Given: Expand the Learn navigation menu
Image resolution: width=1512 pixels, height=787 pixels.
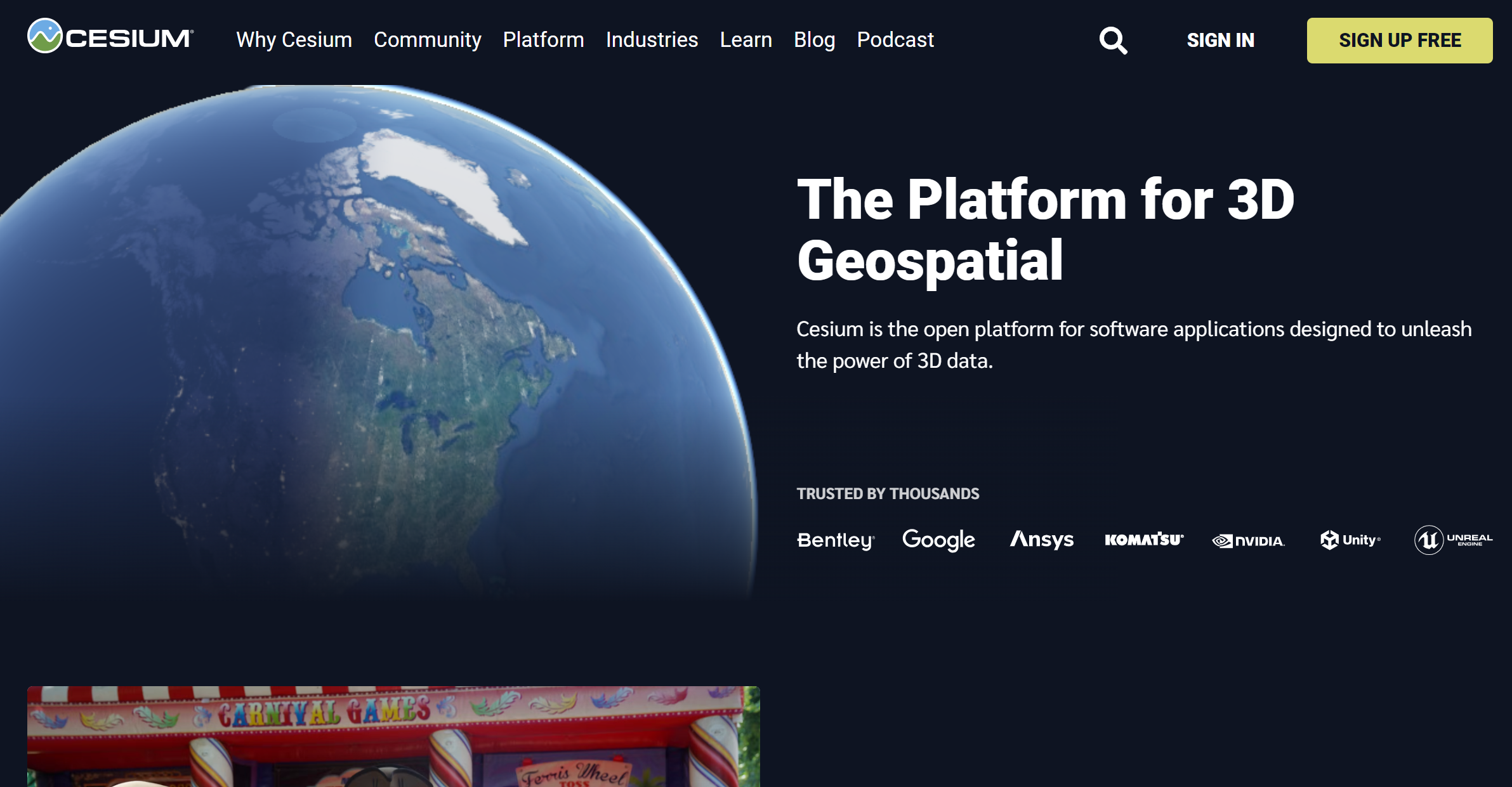Looking at the screenshot, I should tap(746, 40).
